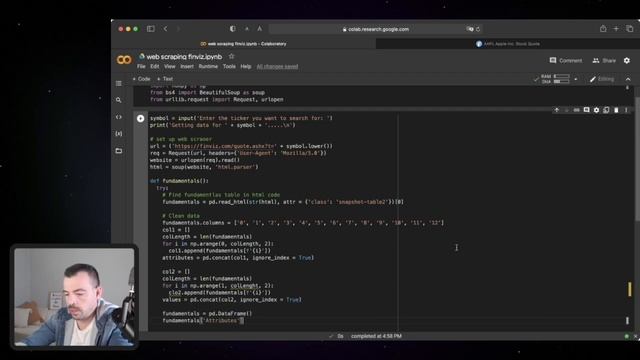This screenshot has width=640, height=360.
Task: Open find and replace sidebar panel
Action: [119, 100]
